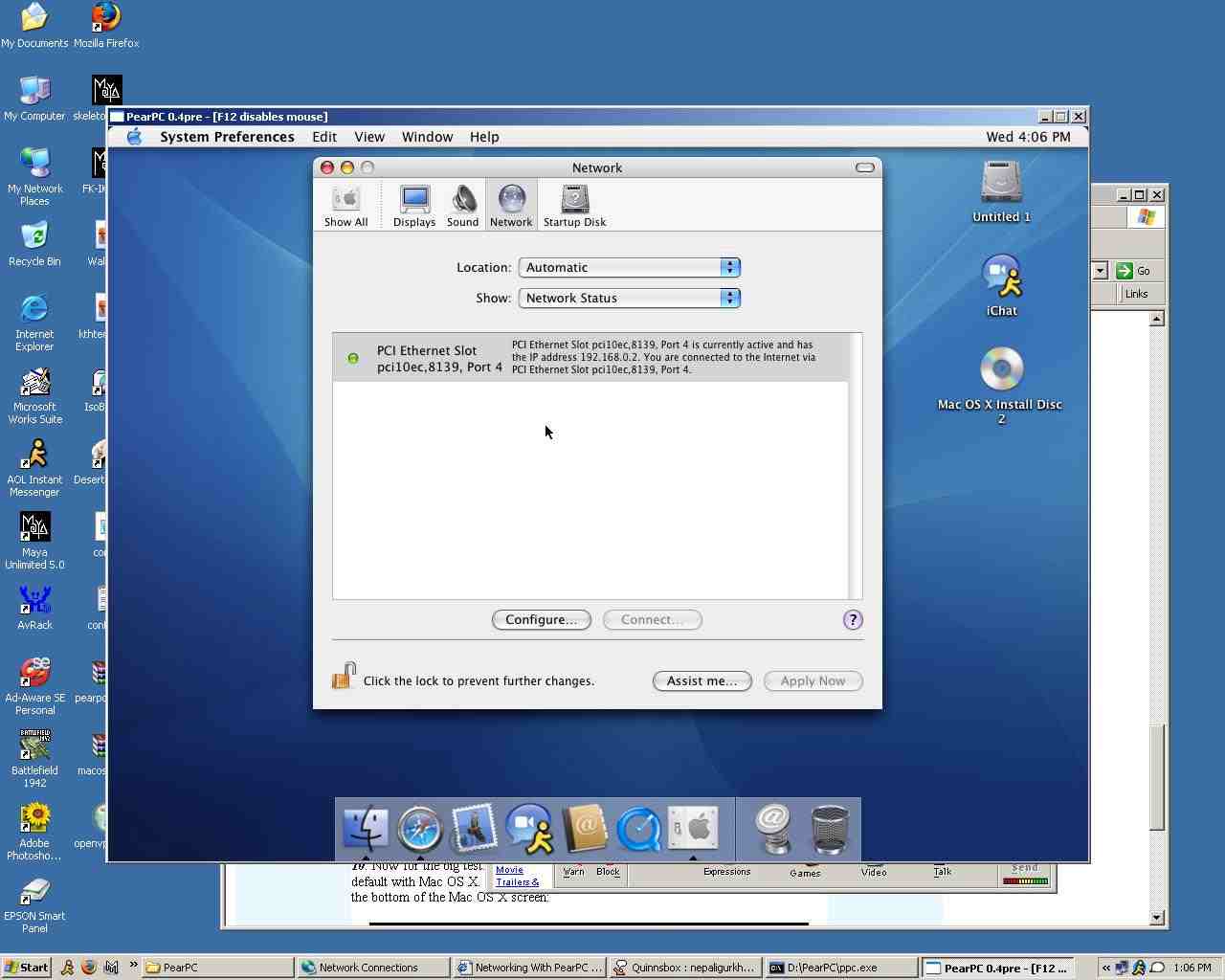The image size is (1225, 980).
Task: Click Show All preferences icon
Action: pyautogui.click(x=345, y=206)
